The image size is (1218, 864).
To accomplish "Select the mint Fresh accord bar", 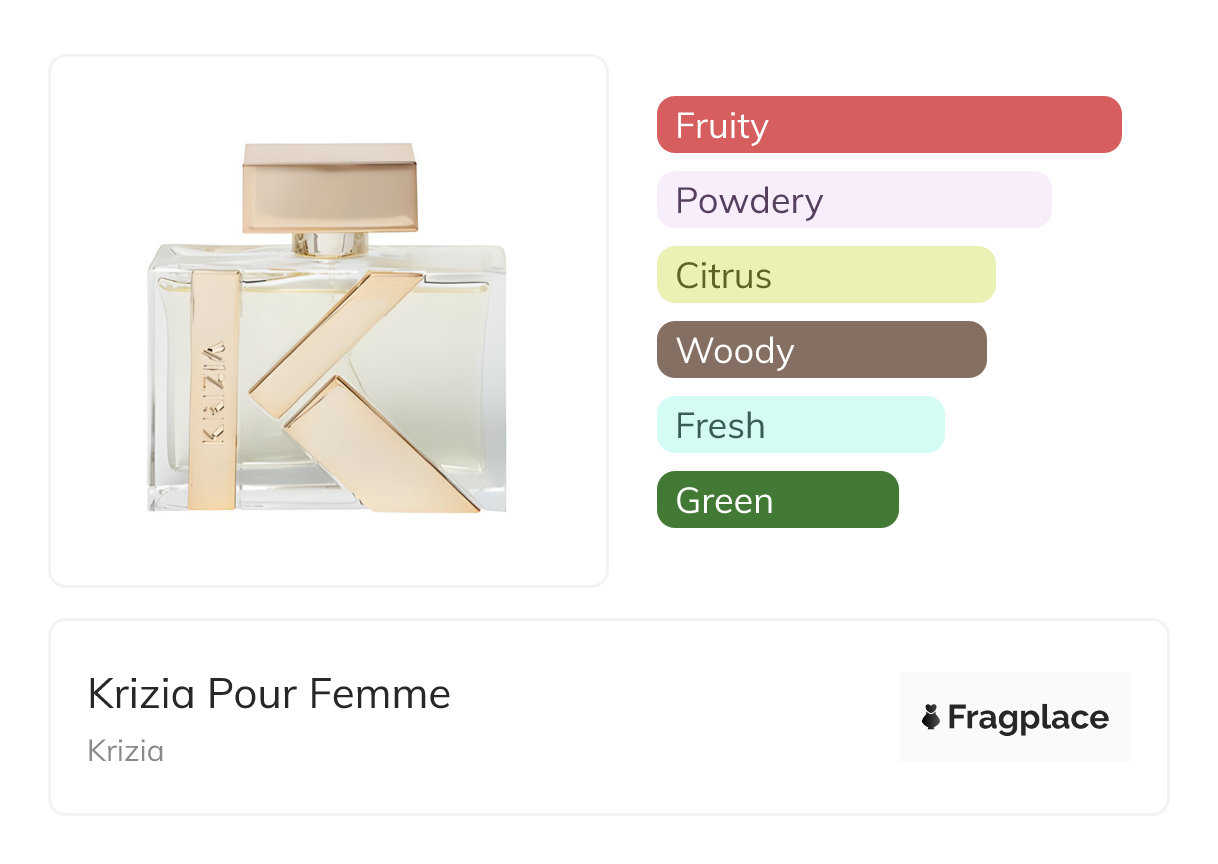I will tap(800, 425).
